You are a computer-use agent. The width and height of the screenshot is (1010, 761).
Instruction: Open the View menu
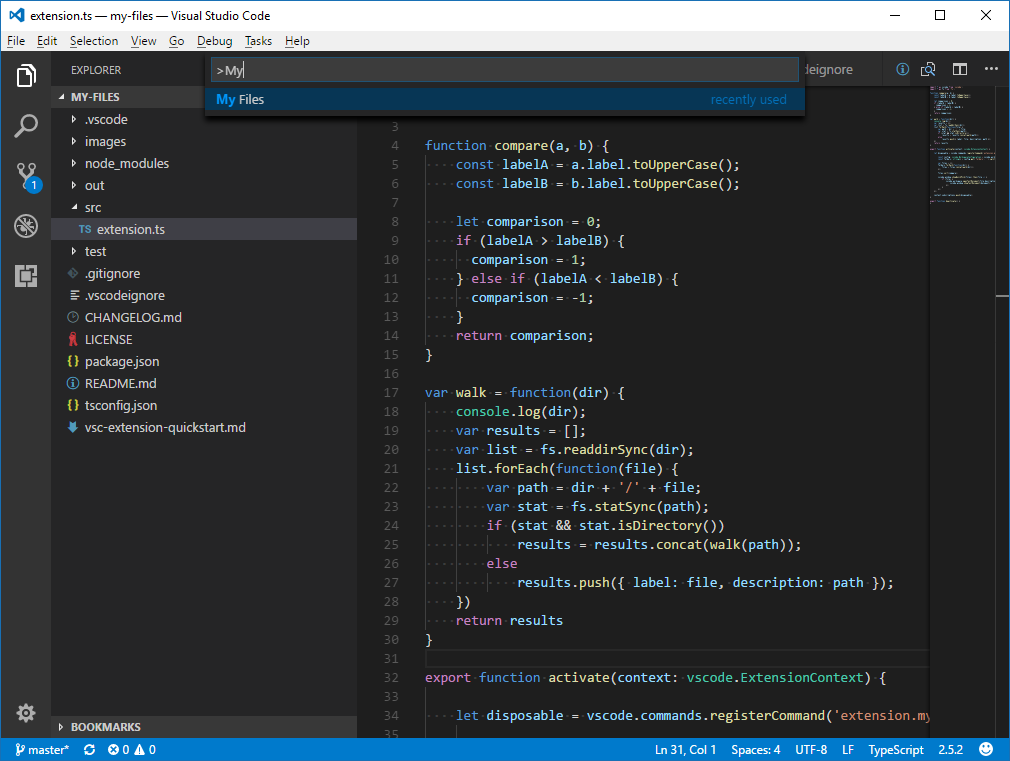point(143,41)
